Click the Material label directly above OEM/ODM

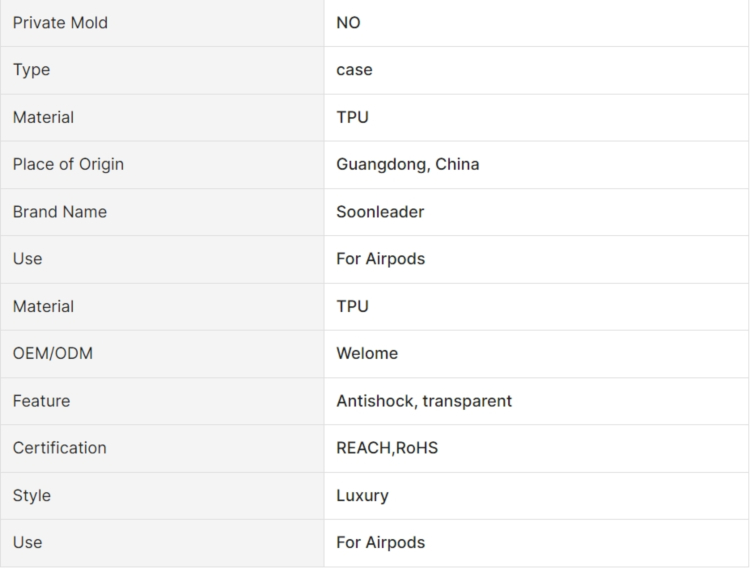click(x=43, y=306)
